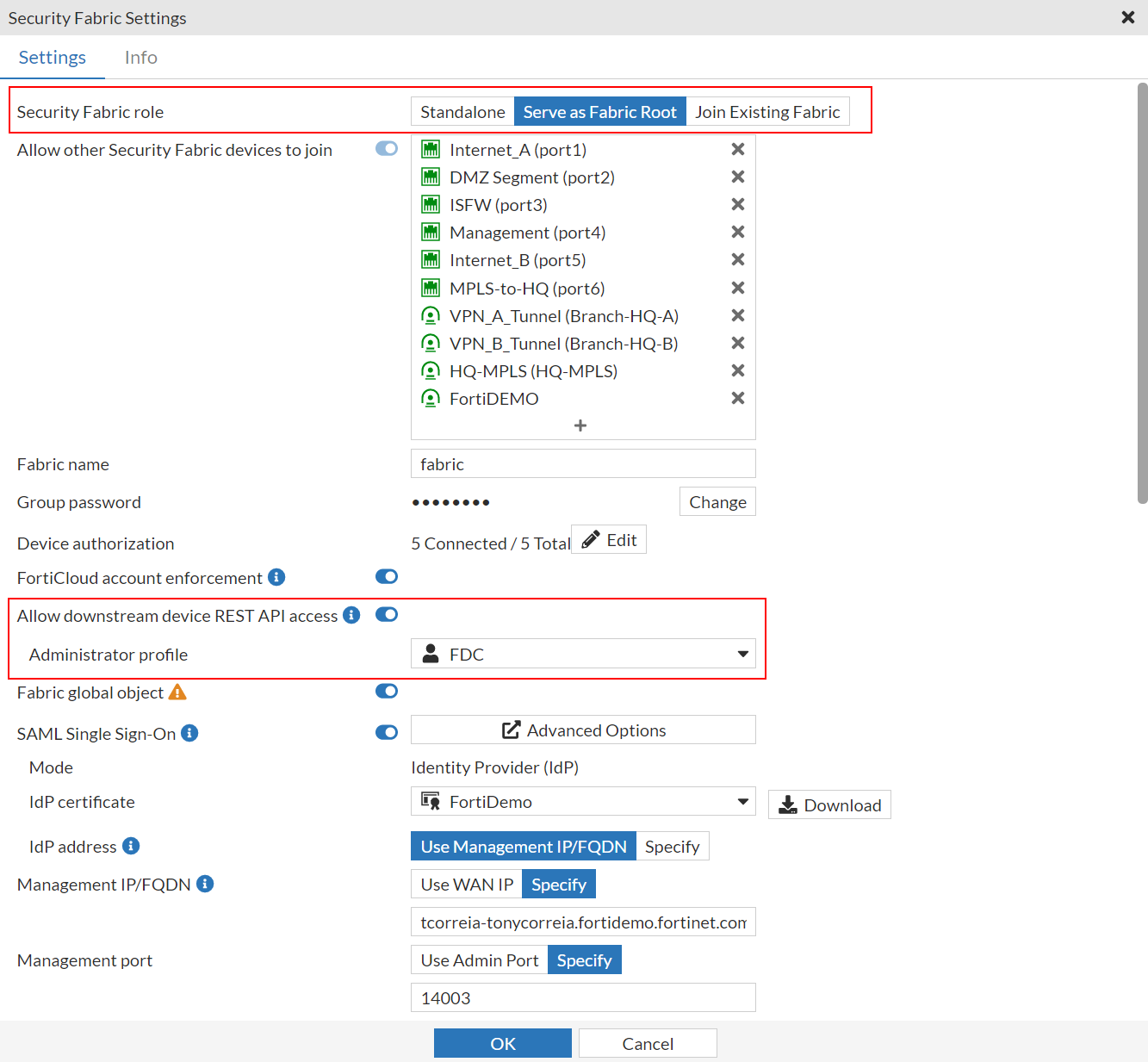This screenshot has height=1062, width=1148.
Task: Remove VPN_B_Tunnel (Branch-HQ-B) entry
Action: [x=738, y=344]
